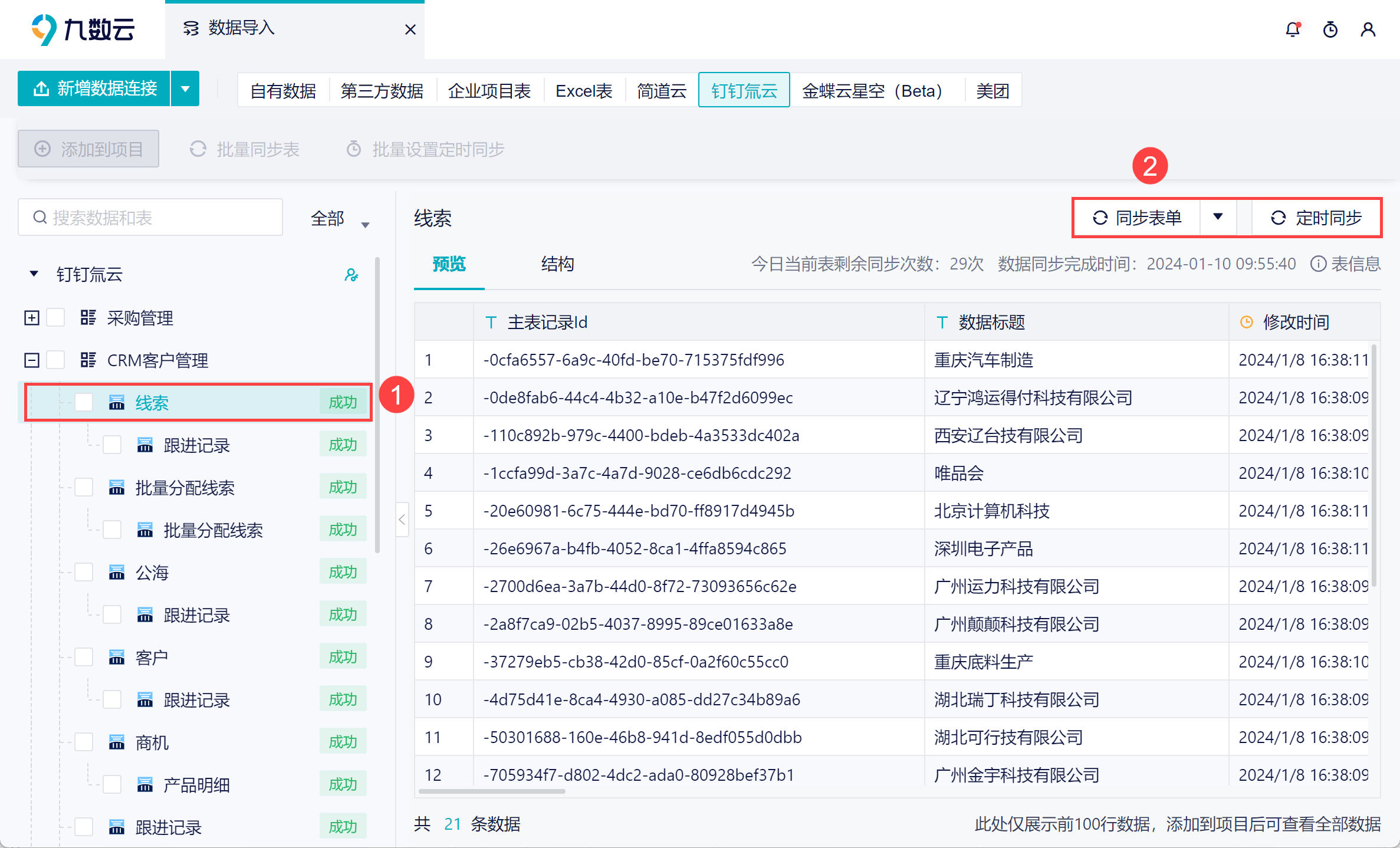This screenshot has width=1400, height=848.
Task: Click the collapse left panel arrow handle
Action: click(402, 520)
